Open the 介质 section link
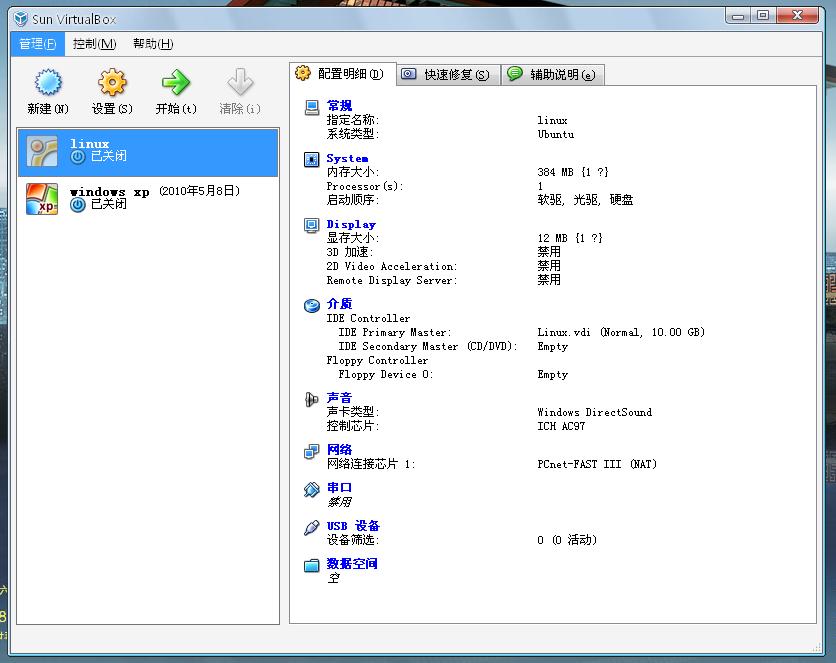The height and width of the screenshot is (663, 836). (339, 304)
